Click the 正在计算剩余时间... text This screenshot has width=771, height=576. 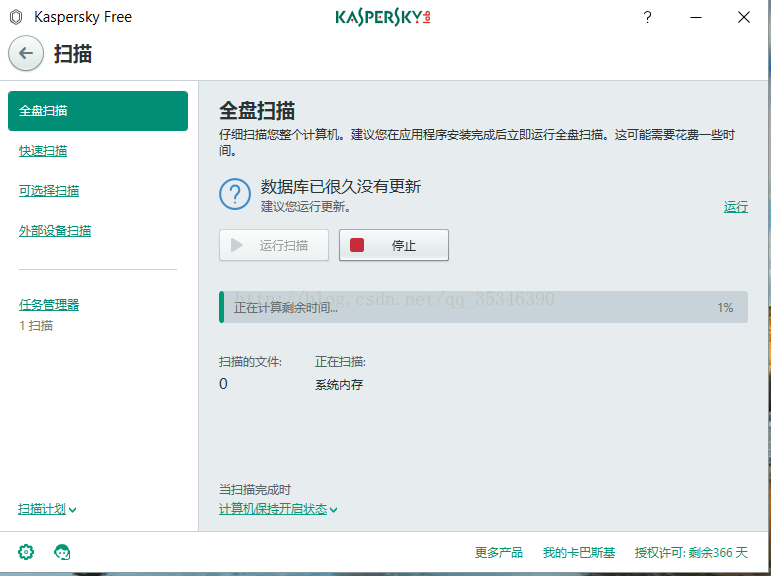pos(286,308)
